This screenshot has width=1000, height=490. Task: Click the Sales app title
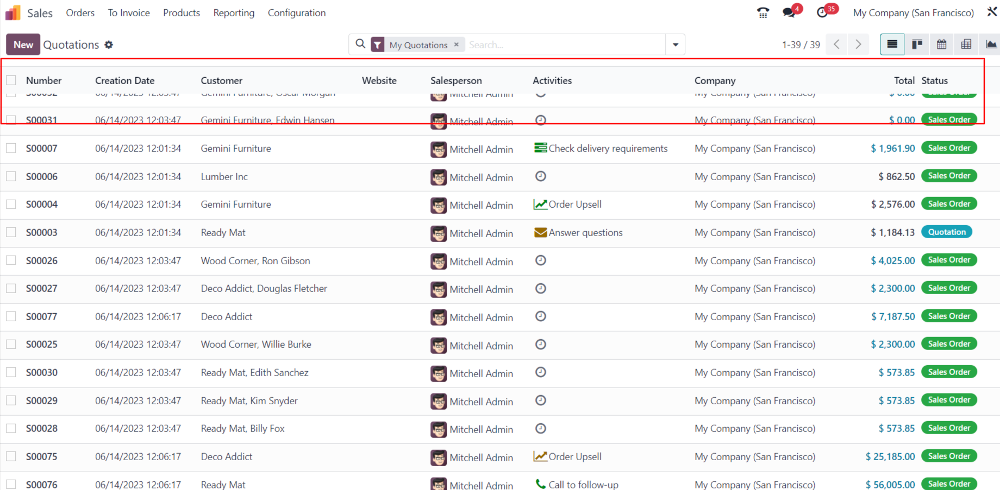40,13
